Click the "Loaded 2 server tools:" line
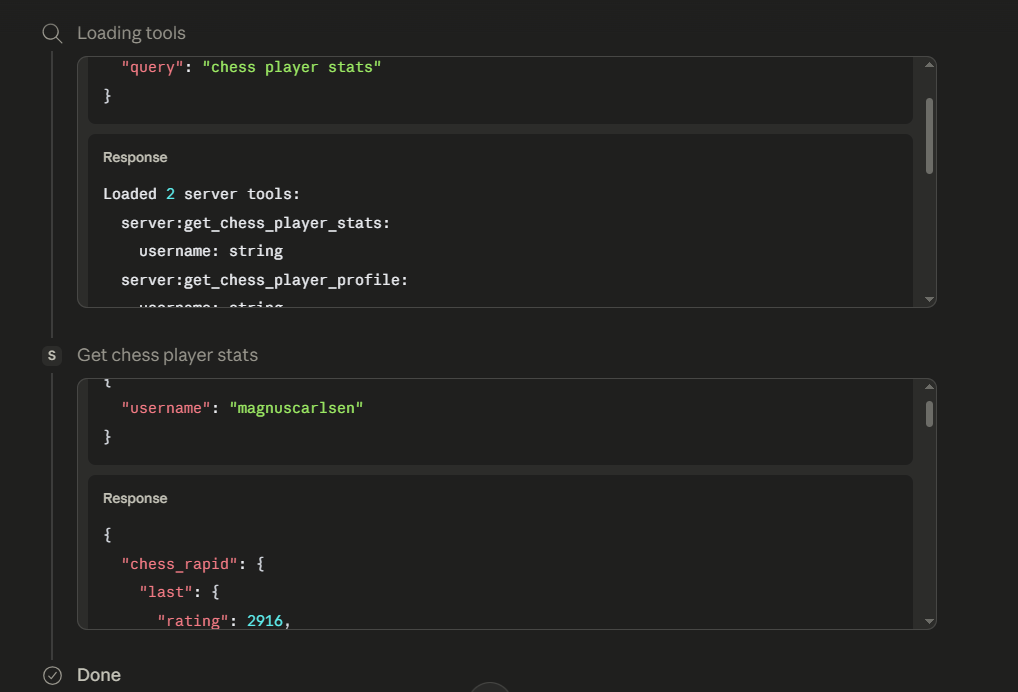 201,194
